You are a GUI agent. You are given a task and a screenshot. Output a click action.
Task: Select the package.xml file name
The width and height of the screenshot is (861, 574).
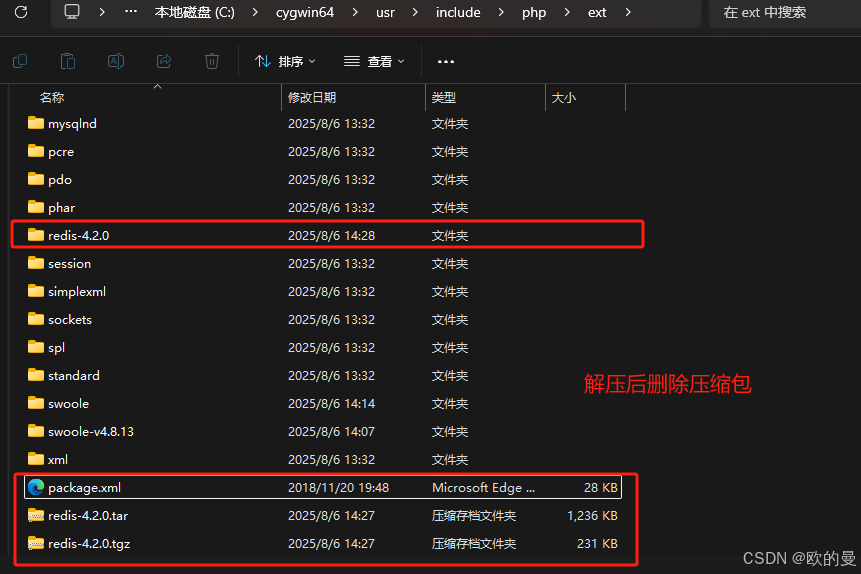pyautogui.click(x=85, y=488)
